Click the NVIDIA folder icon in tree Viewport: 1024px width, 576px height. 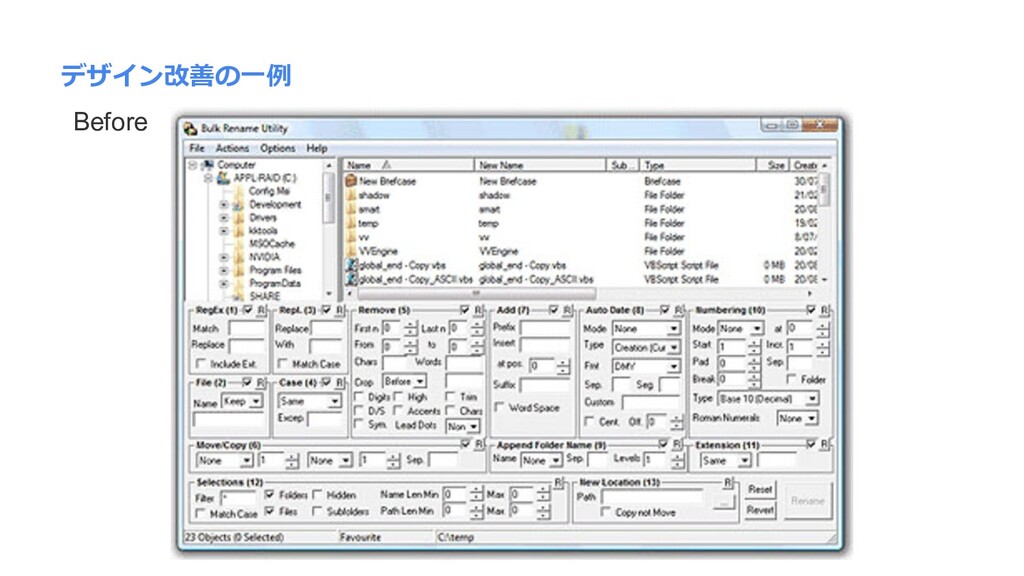[239, 257]
